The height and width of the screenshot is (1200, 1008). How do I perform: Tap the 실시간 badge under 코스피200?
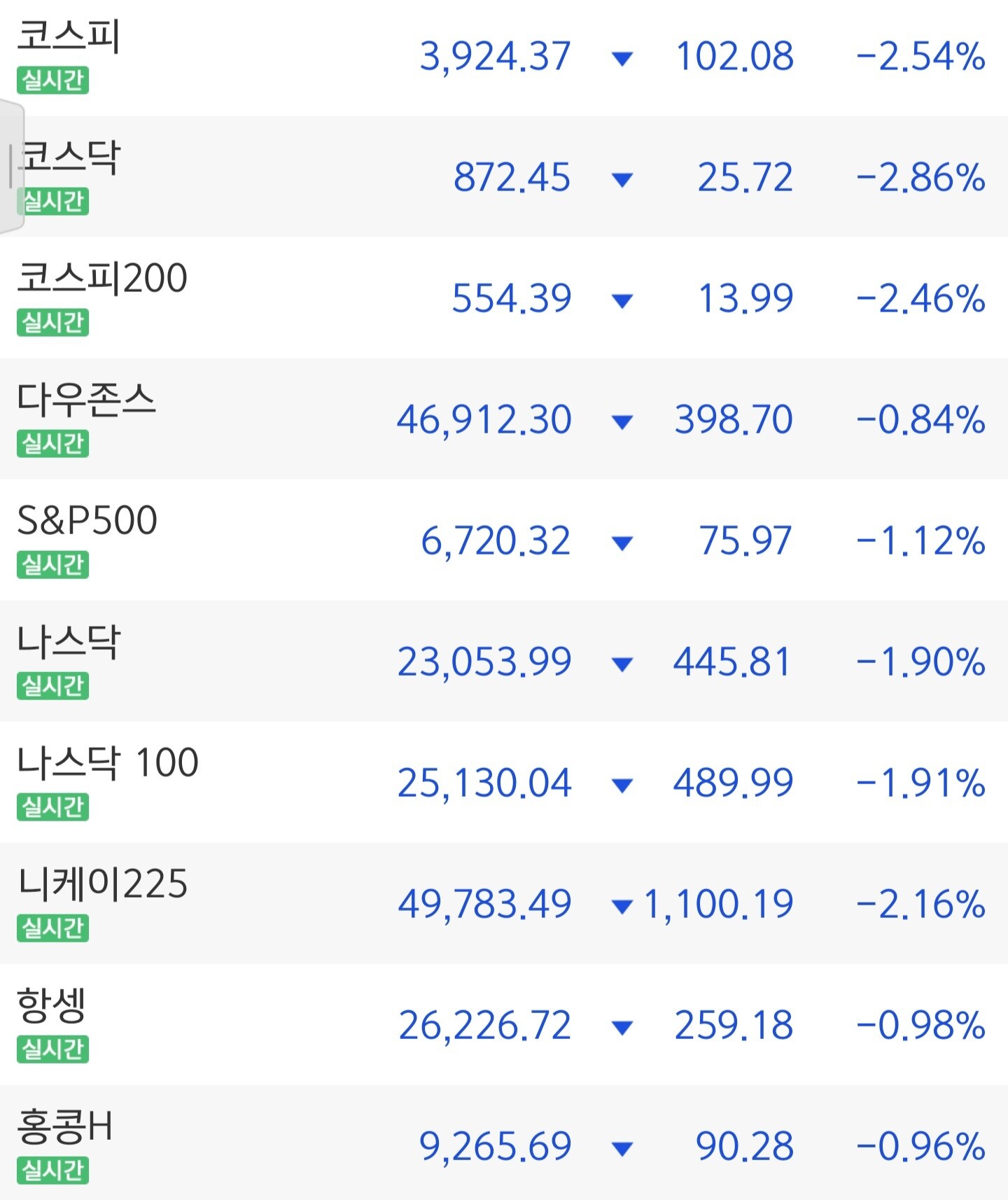tap(53, 323)
